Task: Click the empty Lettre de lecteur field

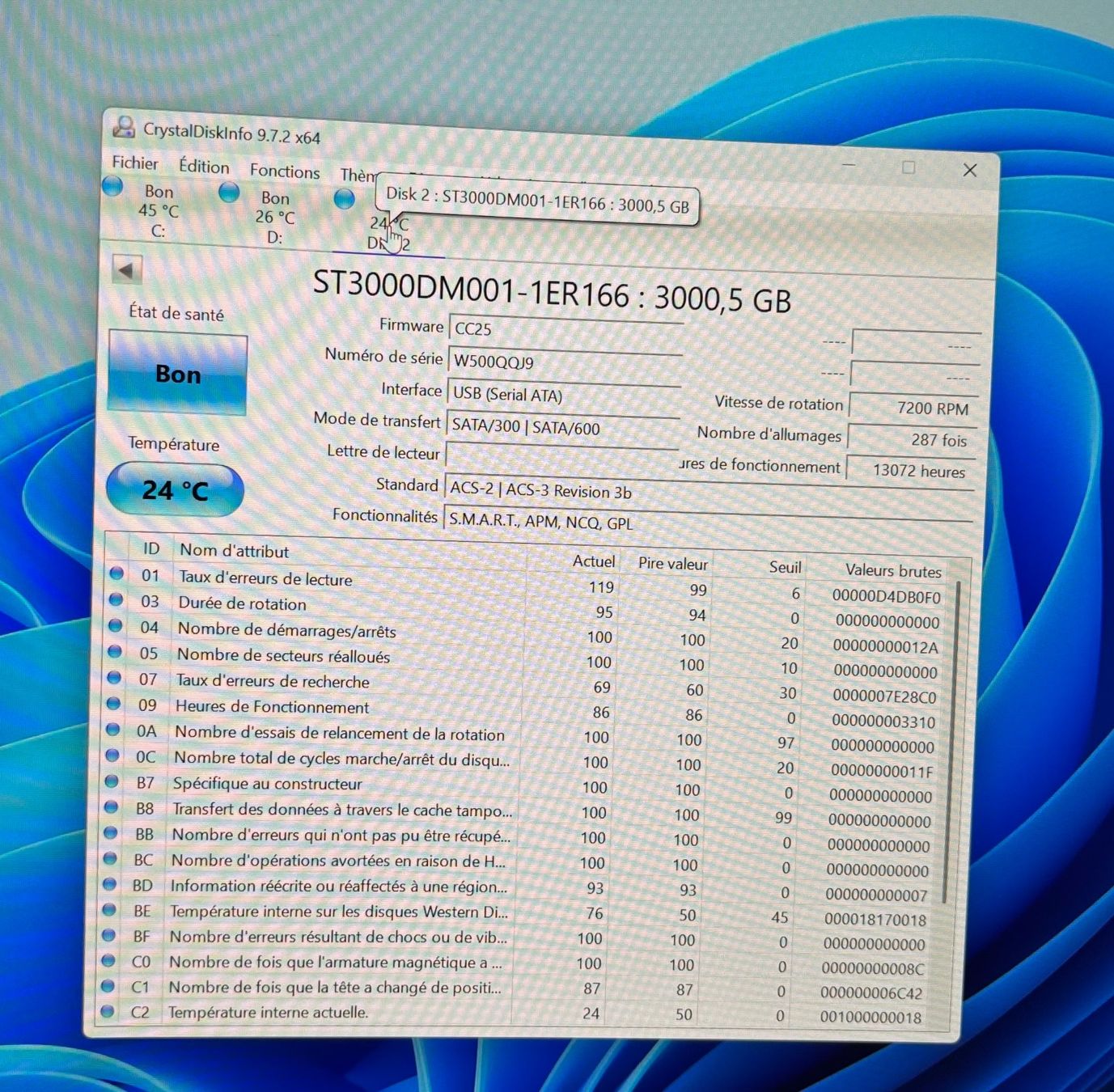Action: (x=561, y=458)
